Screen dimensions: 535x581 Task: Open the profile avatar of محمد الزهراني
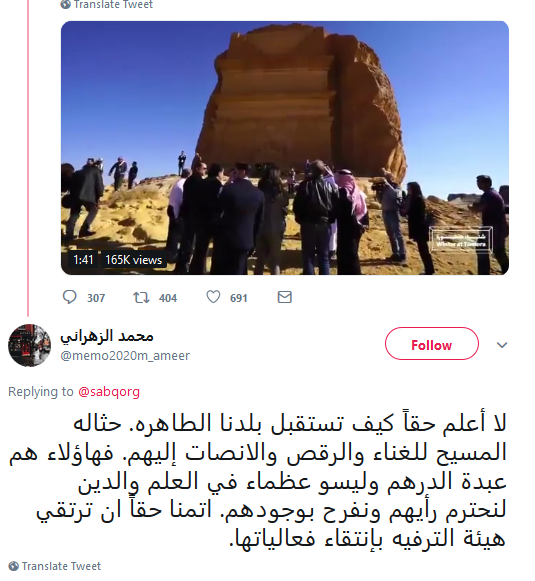click(29, 345)
